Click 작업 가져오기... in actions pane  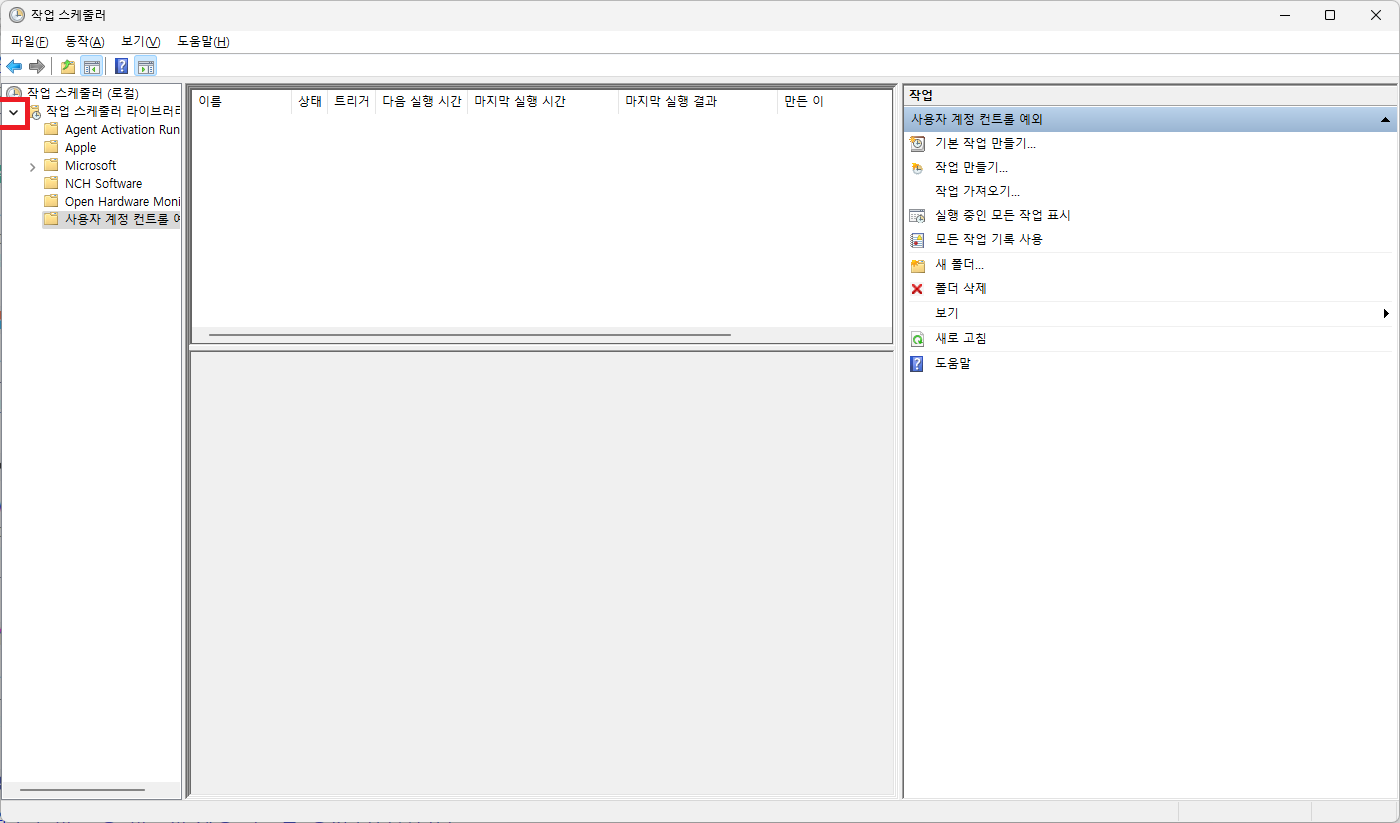click(977, 192)
